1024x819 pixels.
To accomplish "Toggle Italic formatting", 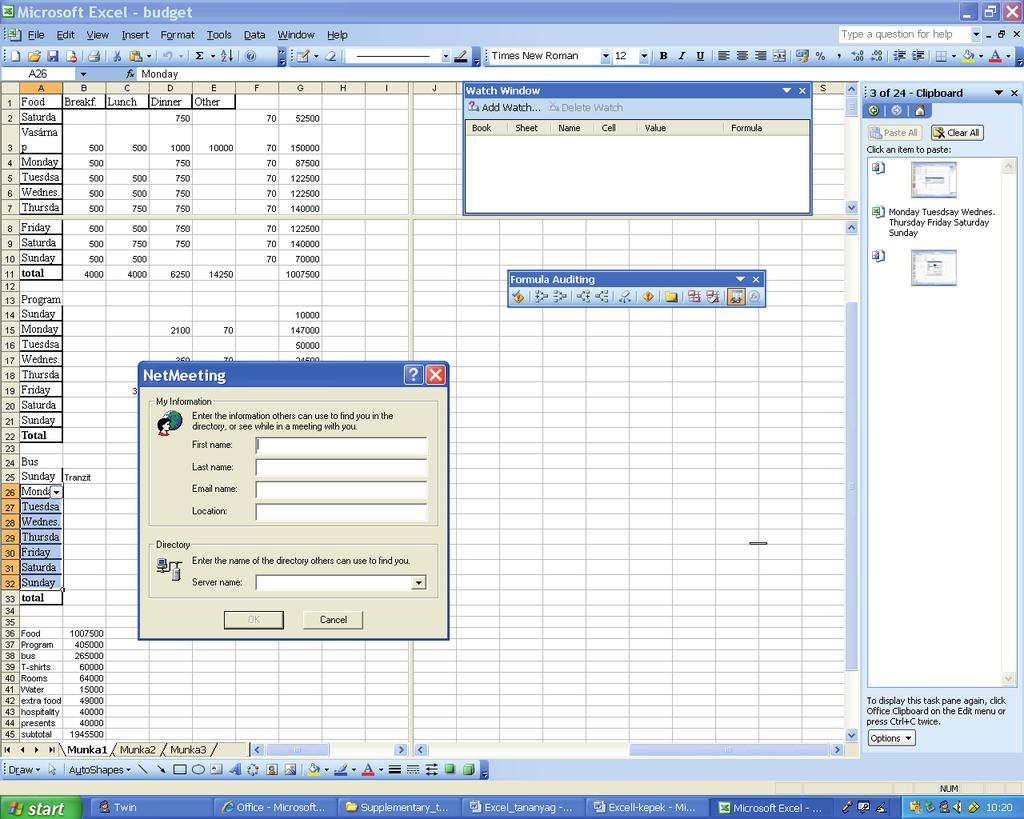I will point(682,56).
